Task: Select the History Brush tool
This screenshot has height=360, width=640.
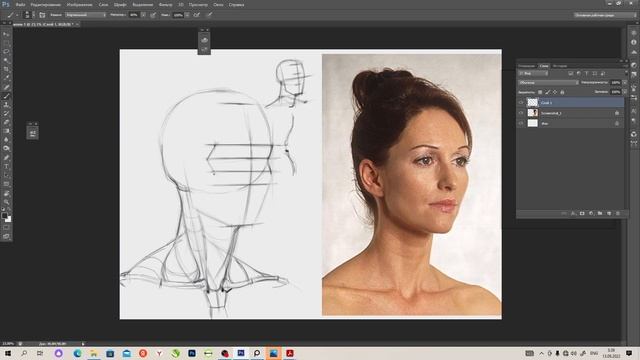Action: pyautogui.click(x=6, y=113)
